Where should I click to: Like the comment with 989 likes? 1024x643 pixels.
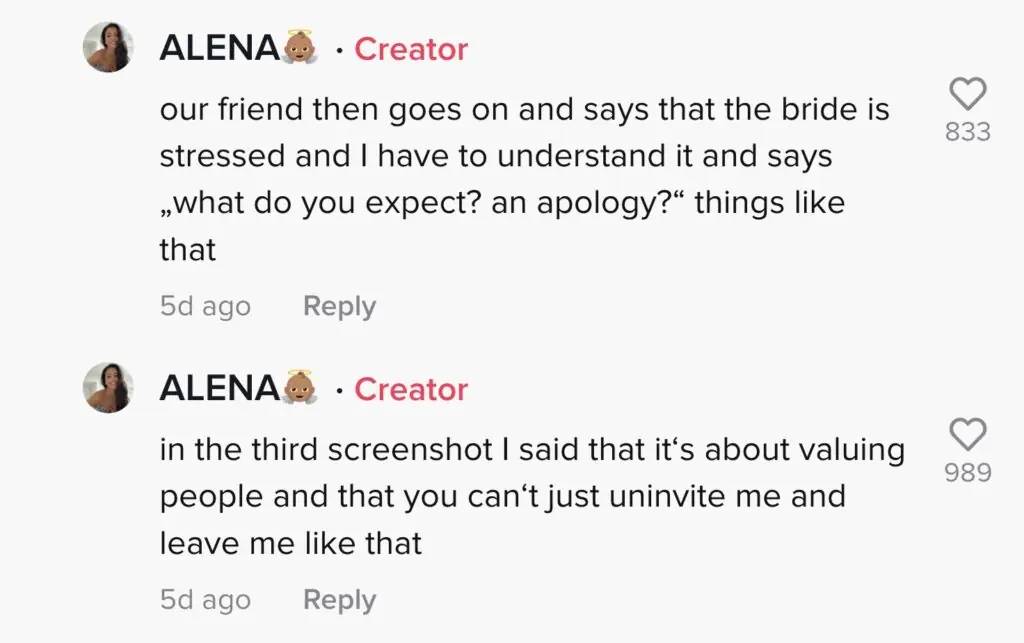pos(967,435)
